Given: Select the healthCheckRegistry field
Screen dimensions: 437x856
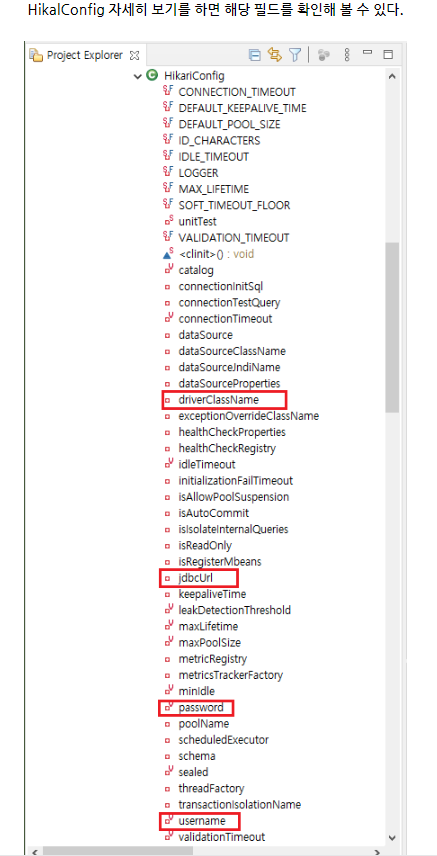Looking at the screenshot, I should pos(227,449).
